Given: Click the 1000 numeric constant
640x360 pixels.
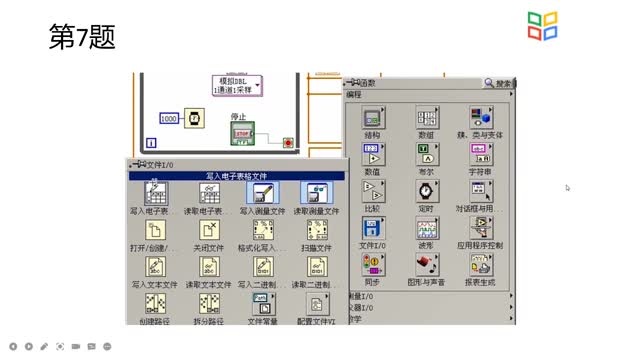Looking at the screenshot, I should pyautogui.click(x=169, y=118).
